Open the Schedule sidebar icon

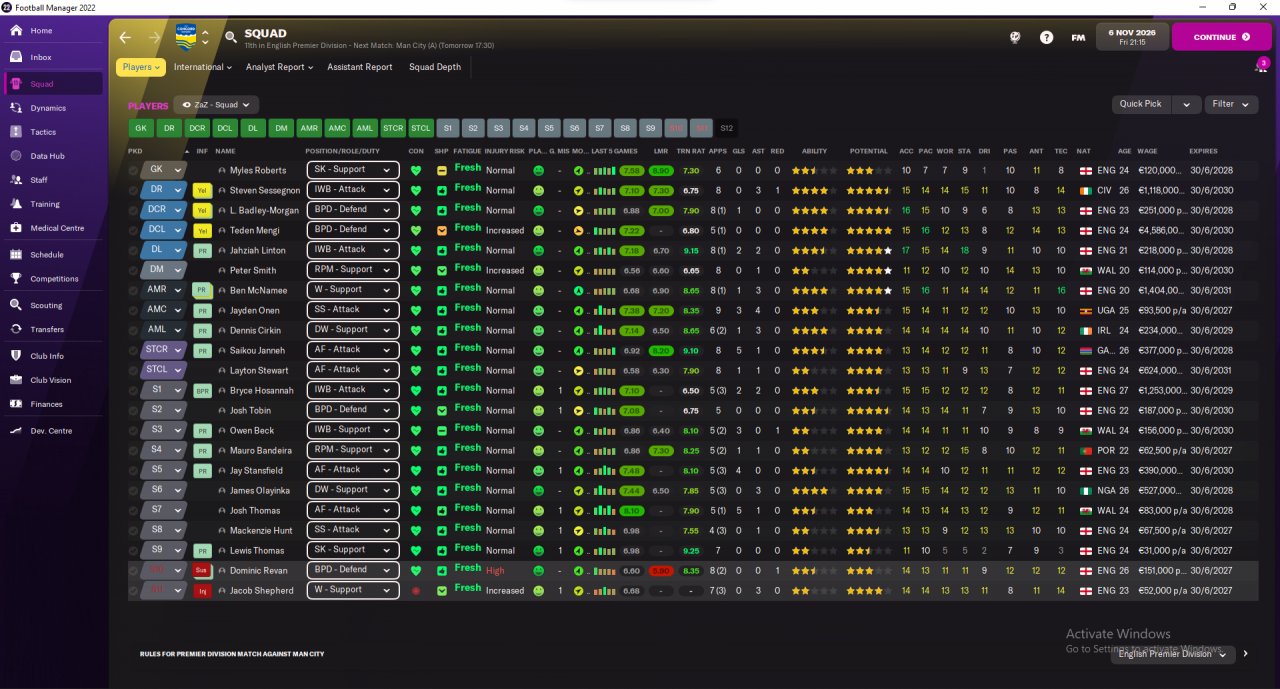(16, 255)
